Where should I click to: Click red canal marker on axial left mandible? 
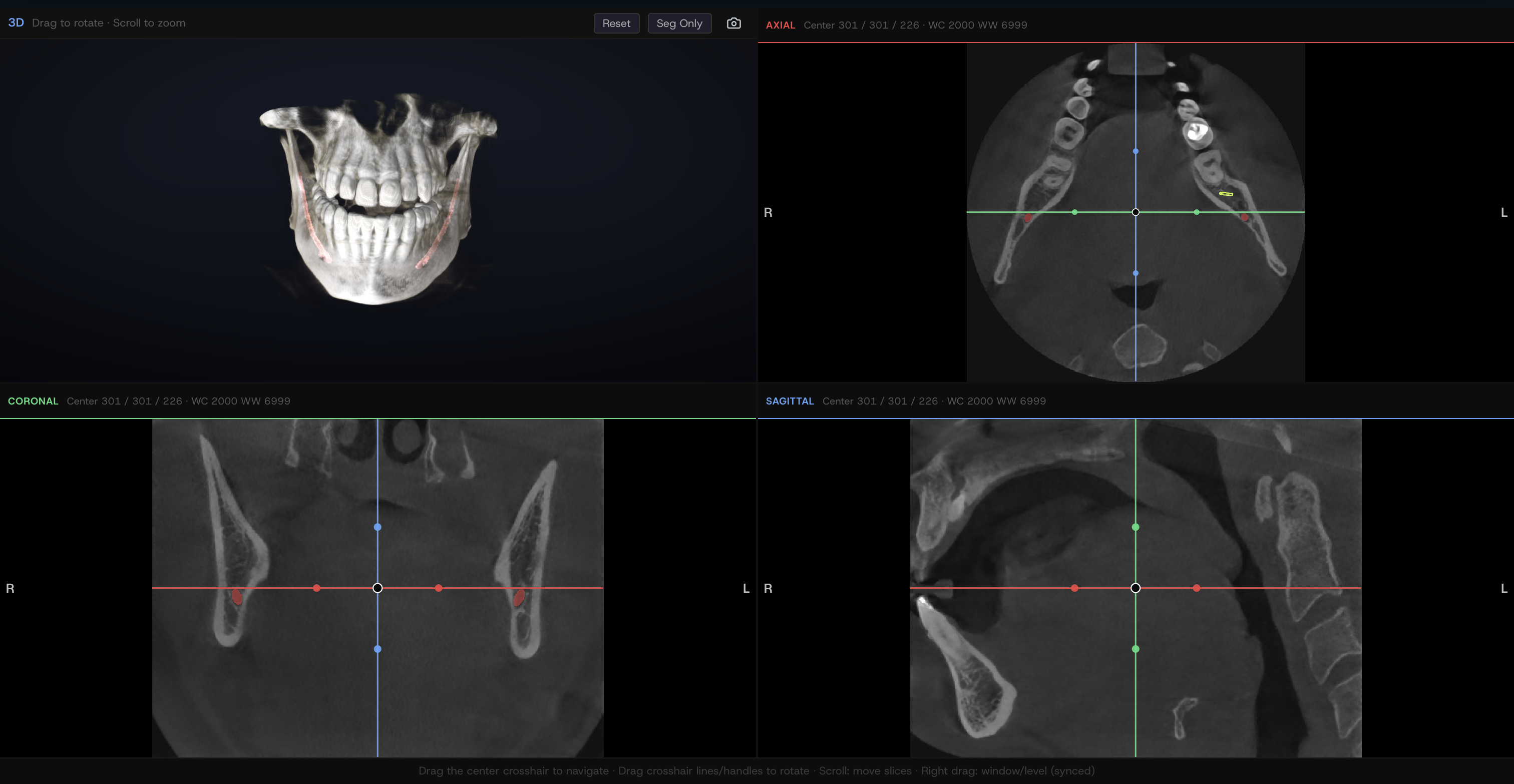pos(1244,217)
